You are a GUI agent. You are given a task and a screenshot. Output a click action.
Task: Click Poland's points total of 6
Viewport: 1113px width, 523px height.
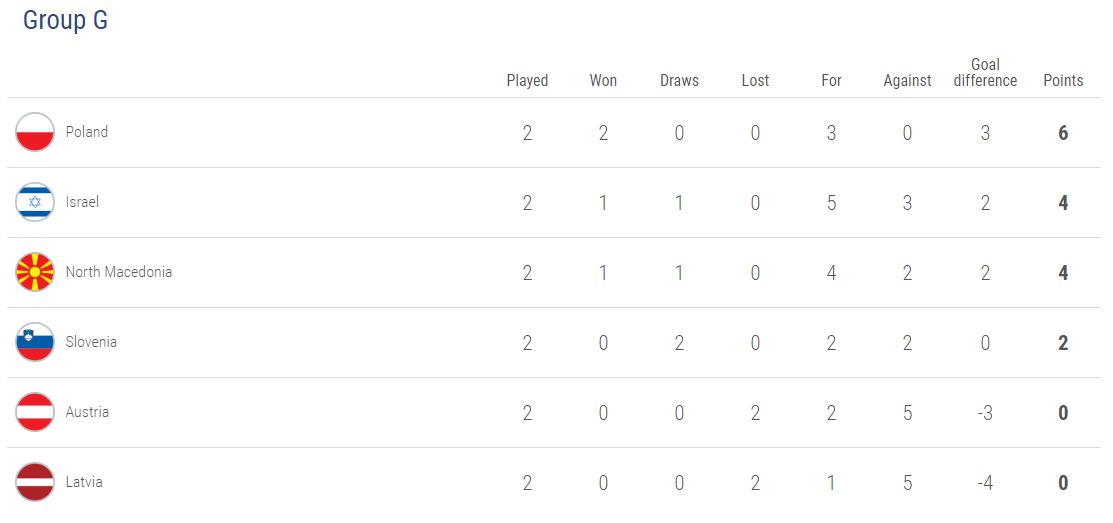click(x=1063, y=133)
